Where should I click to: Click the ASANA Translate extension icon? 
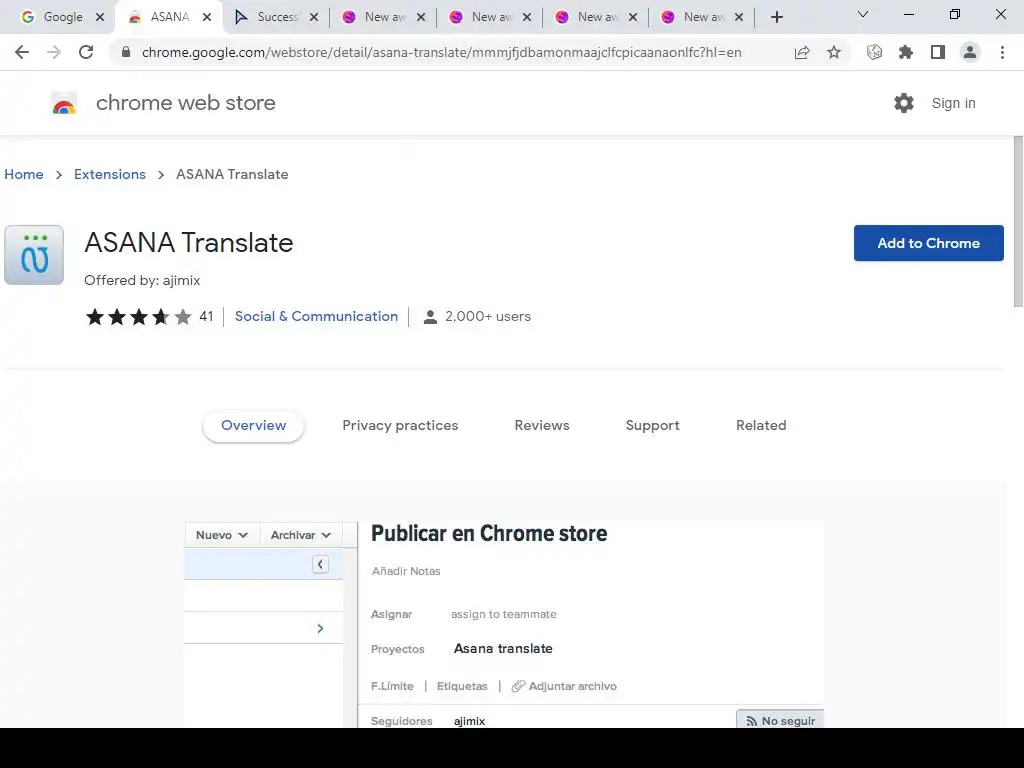coord(34,255)
